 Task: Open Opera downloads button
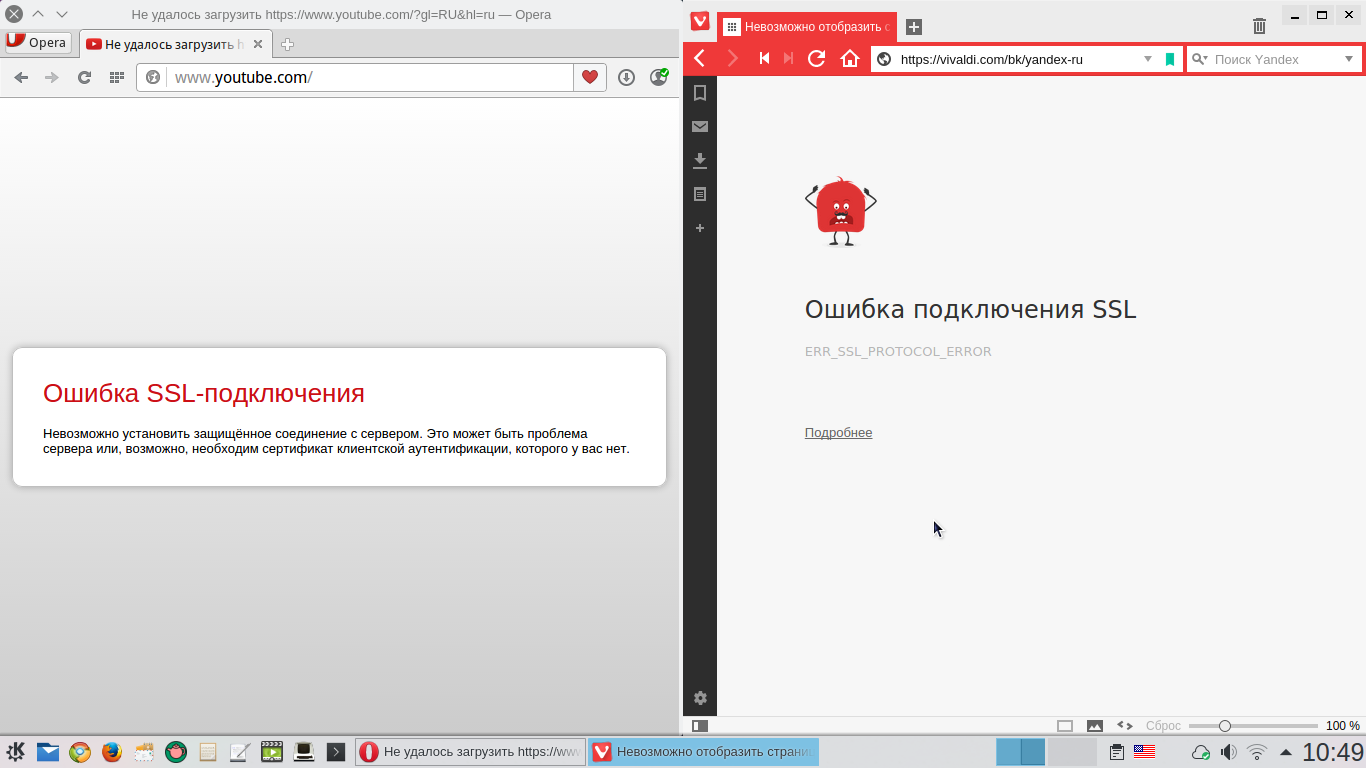tap(627, 77)
